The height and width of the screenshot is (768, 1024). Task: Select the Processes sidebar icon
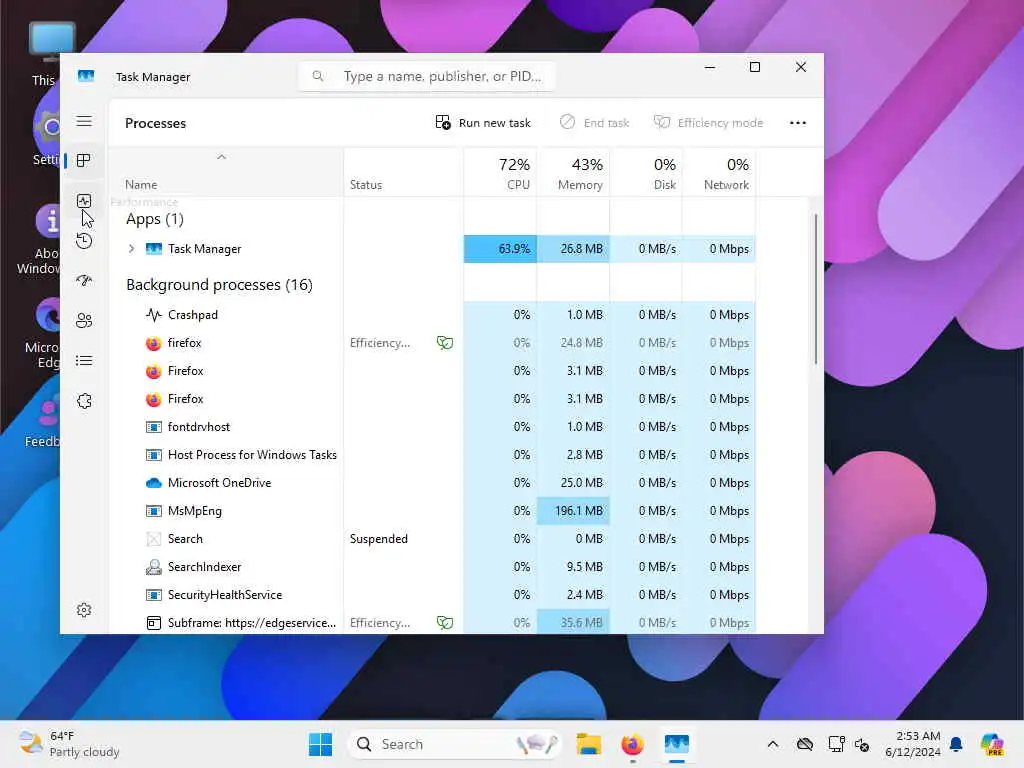pyautogui.click(x=84, y=160)
